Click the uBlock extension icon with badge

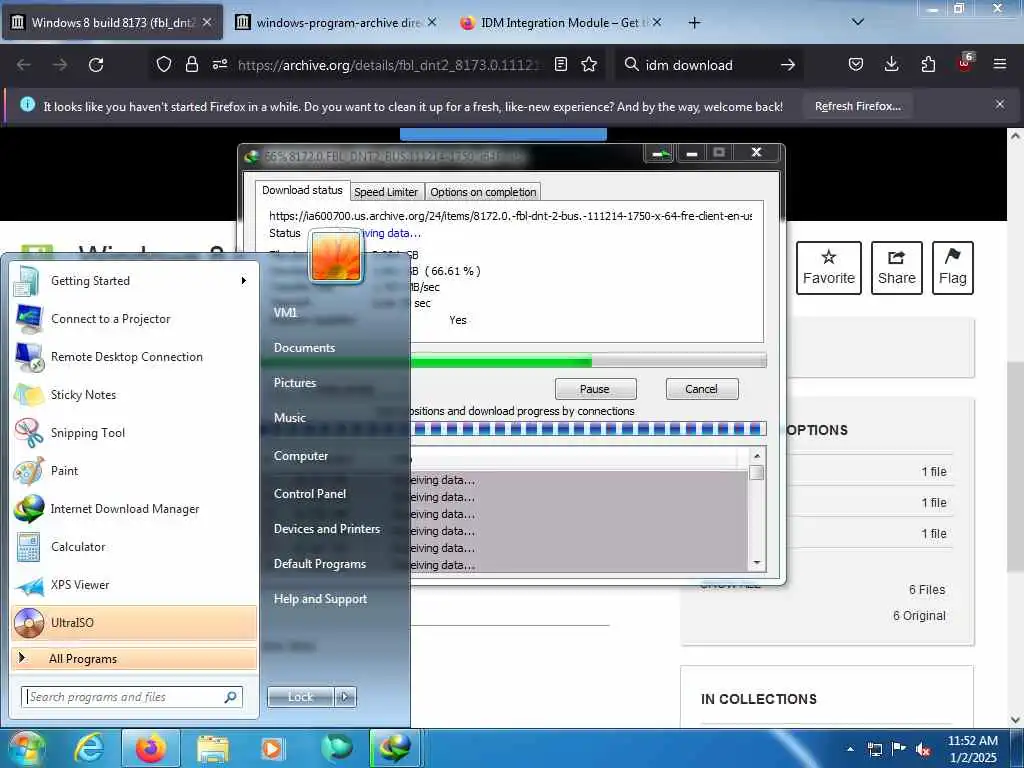point(965,63)
